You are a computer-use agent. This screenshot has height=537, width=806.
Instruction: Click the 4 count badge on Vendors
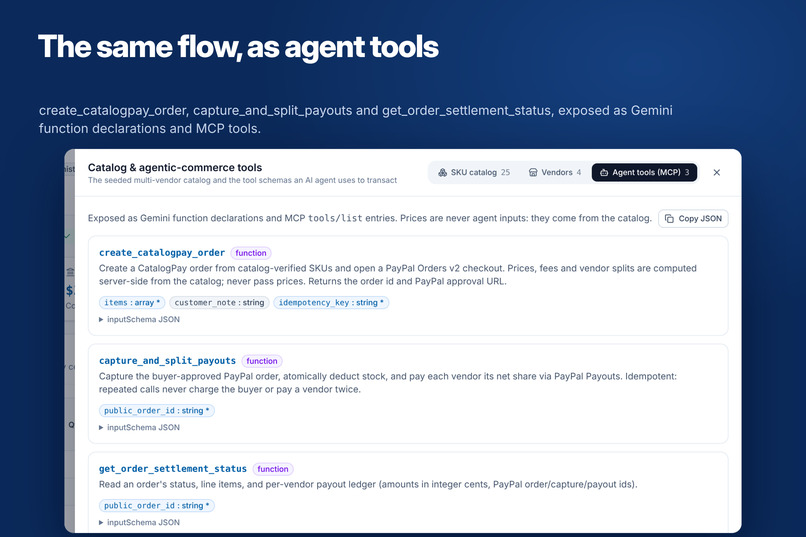(579, 172)
